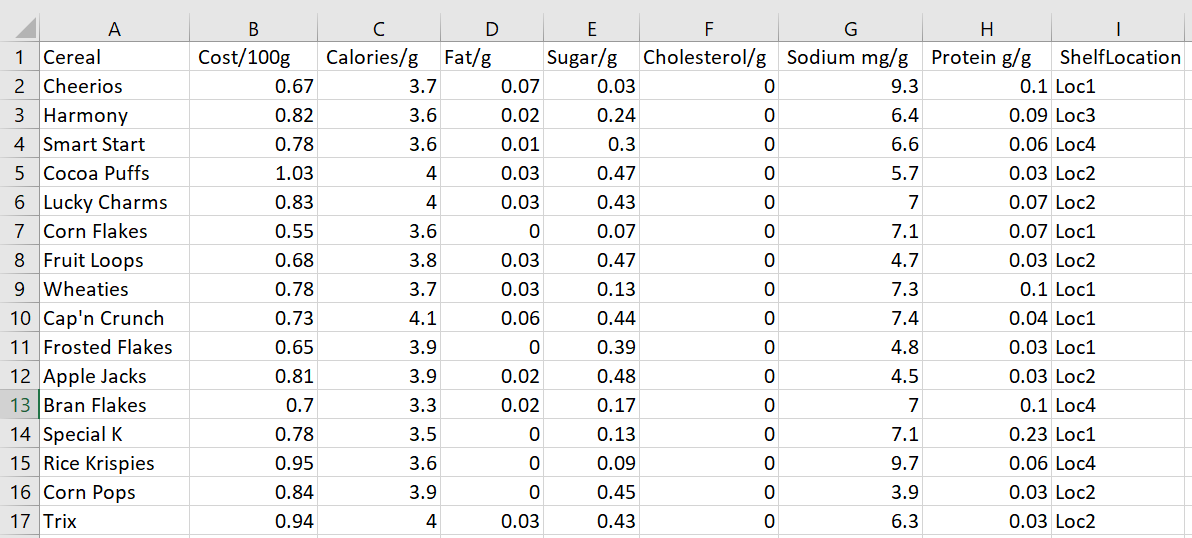Click the Cost/100g header cell
This screenshot has width=1192, height=538.
254,57
